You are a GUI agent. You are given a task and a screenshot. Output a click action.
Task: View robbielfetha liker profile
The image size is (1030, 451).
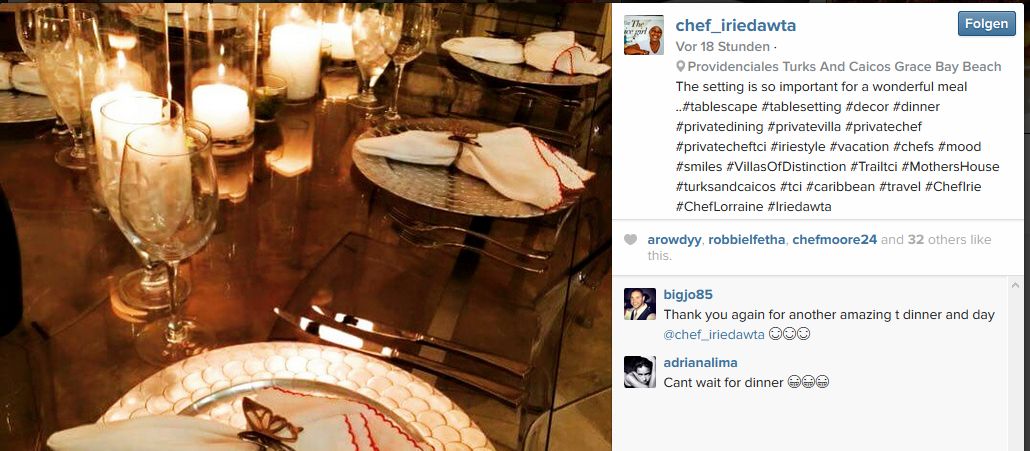747,240
